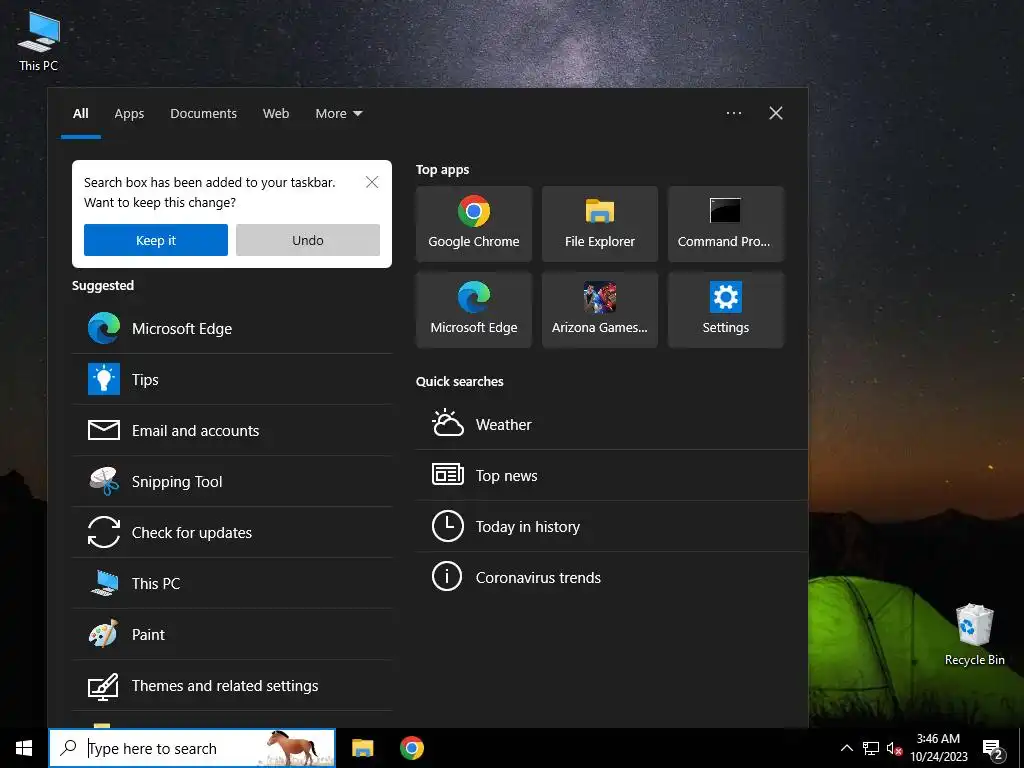The width and height of the screenshot is (1024, 768).
Task: Switch to the All tab
Action: pyautogui.click(x=80, y=114)
